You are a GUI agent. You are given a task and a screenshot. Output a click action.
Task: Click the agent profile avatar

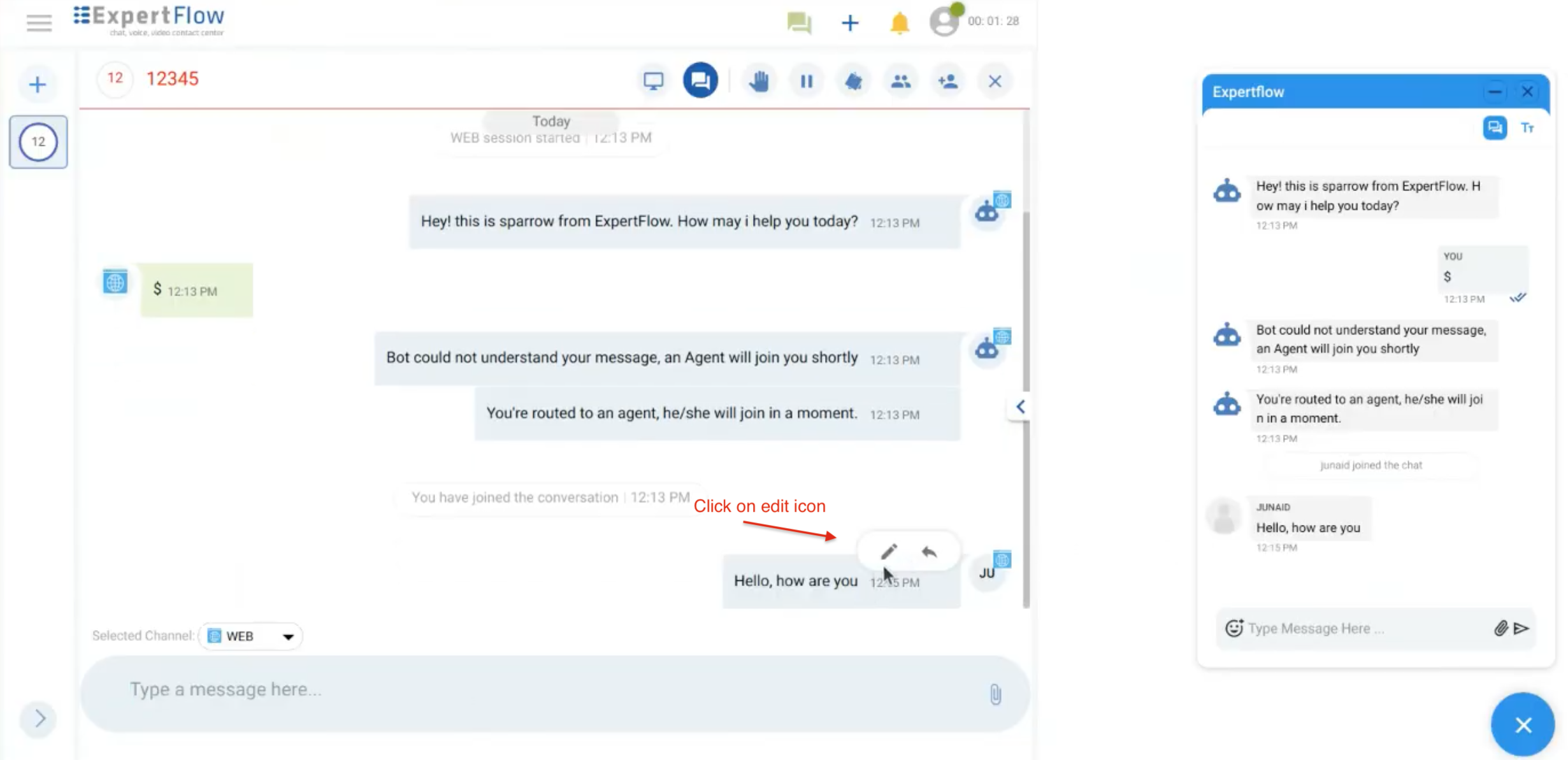(x=944, y=21)
